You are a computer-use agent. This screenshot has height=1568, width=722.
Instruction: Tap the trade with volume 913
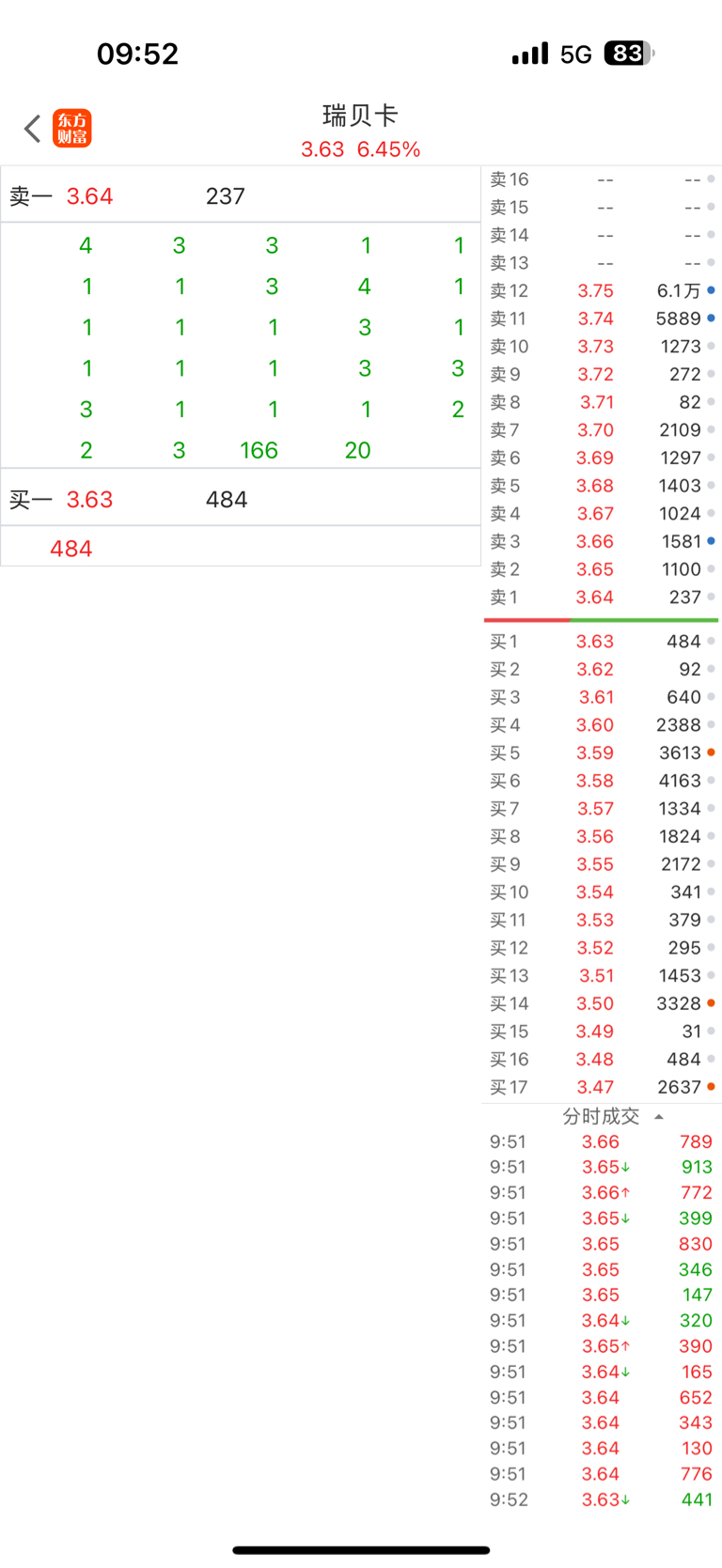click(x=602, y=1168)
